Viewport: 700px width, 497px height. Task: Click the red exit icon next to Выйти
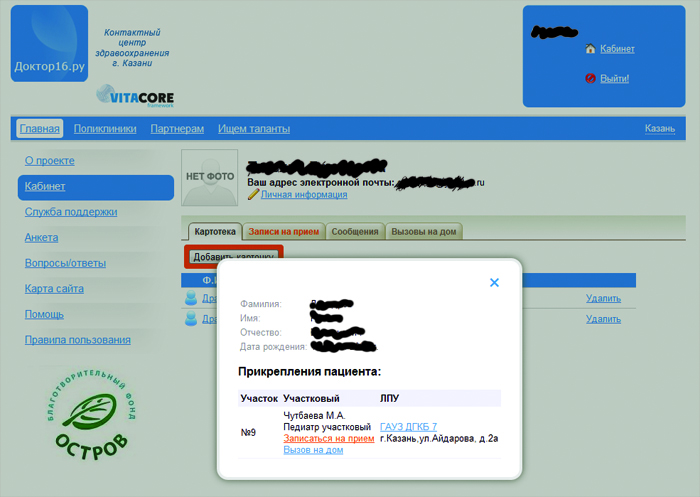(x=590, y=78)
